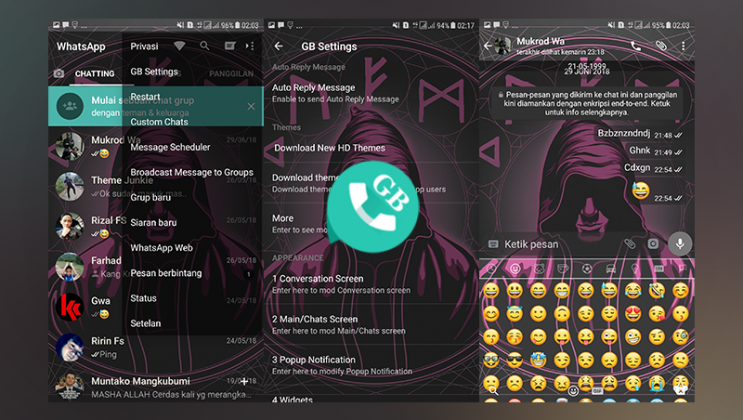The width and height of the screenshot is (743, 420).
Task: Tap the paperclip icon in chat header
Action: pos(661,46)
